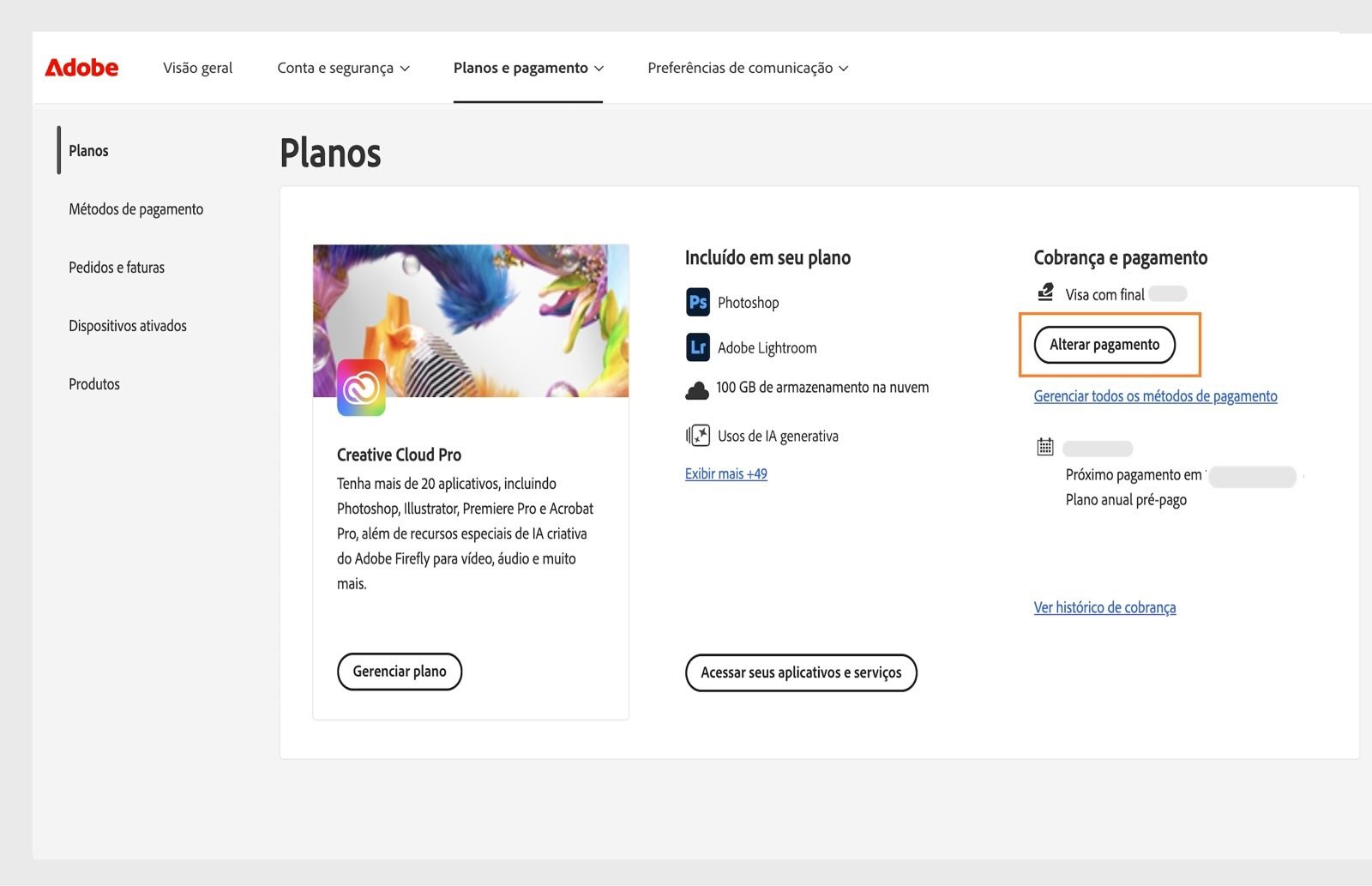Select Produtos in the sidebar
This screenshot has width=1372, height=886.
click(94, 383)
